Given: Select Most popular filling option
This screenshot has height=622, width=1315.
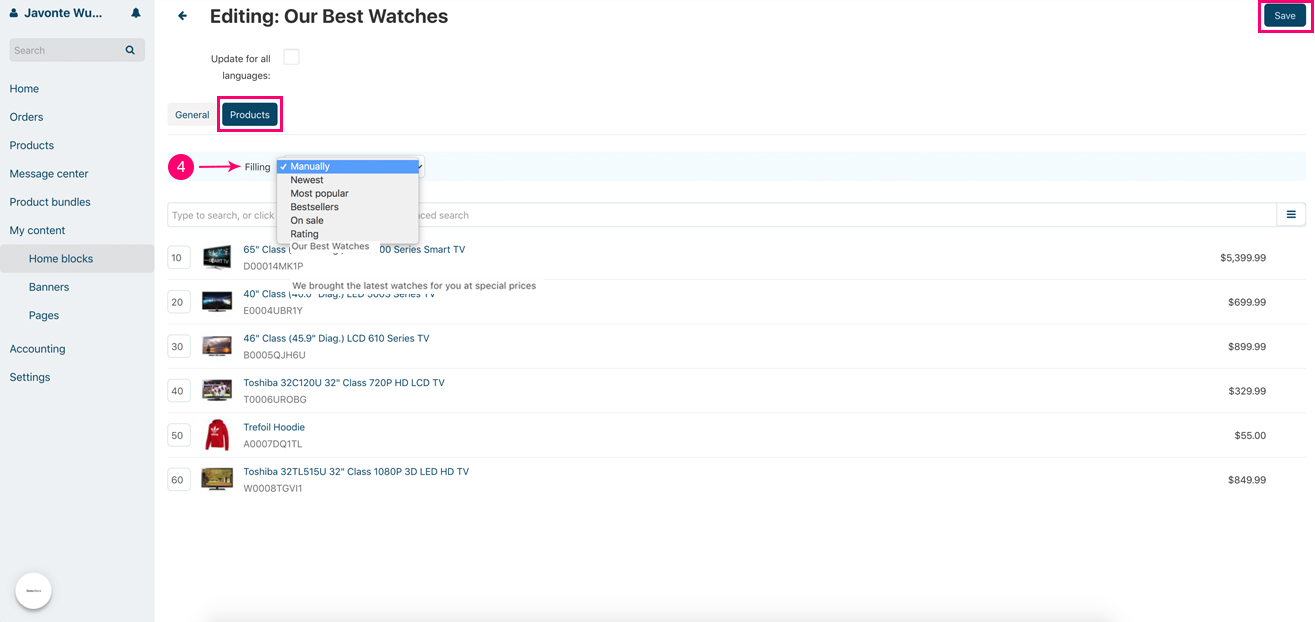Looking at the screenshot, I should tap(319, 193).
